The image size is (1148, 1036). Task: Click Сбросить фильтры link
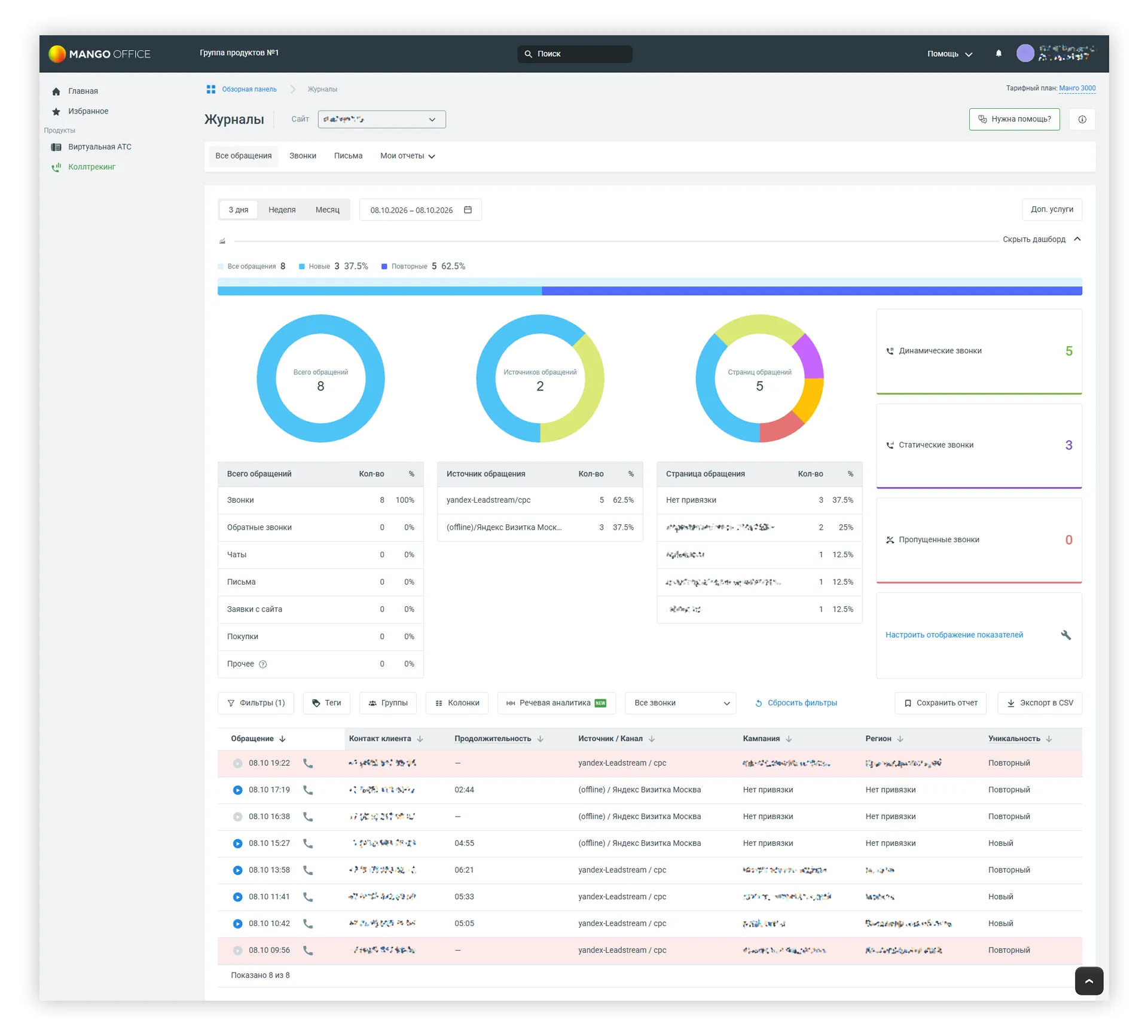(x=796, y=703)
